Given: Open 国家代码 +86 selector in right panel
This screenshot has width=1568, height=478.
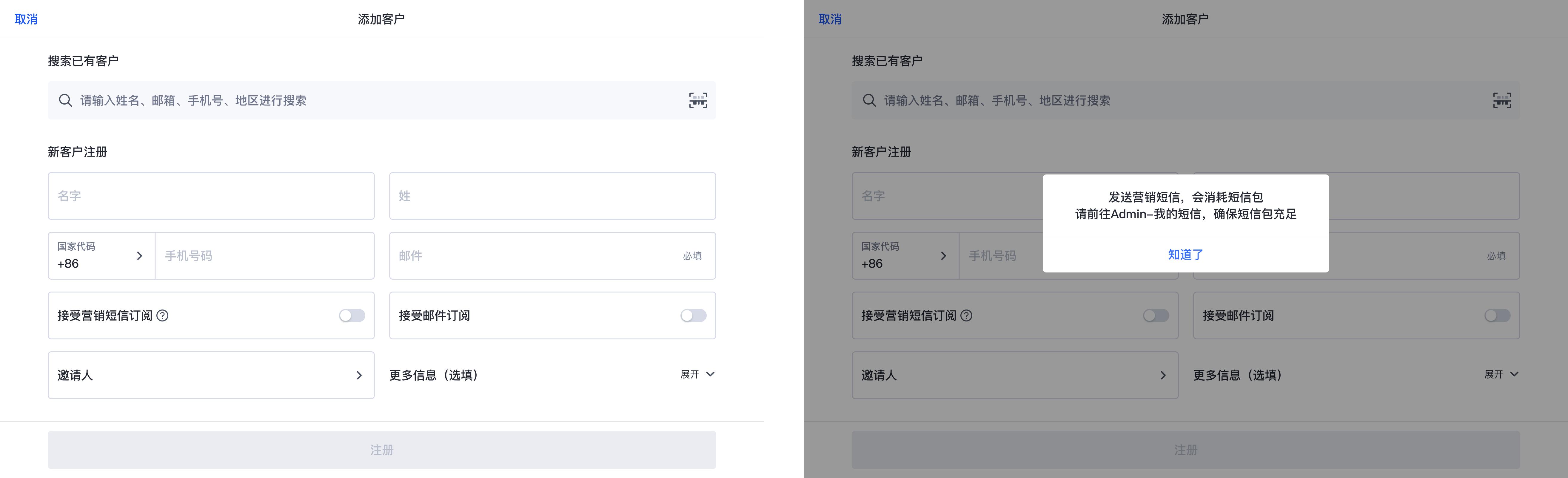Looking at the screenshot, I should pos(906,256).
